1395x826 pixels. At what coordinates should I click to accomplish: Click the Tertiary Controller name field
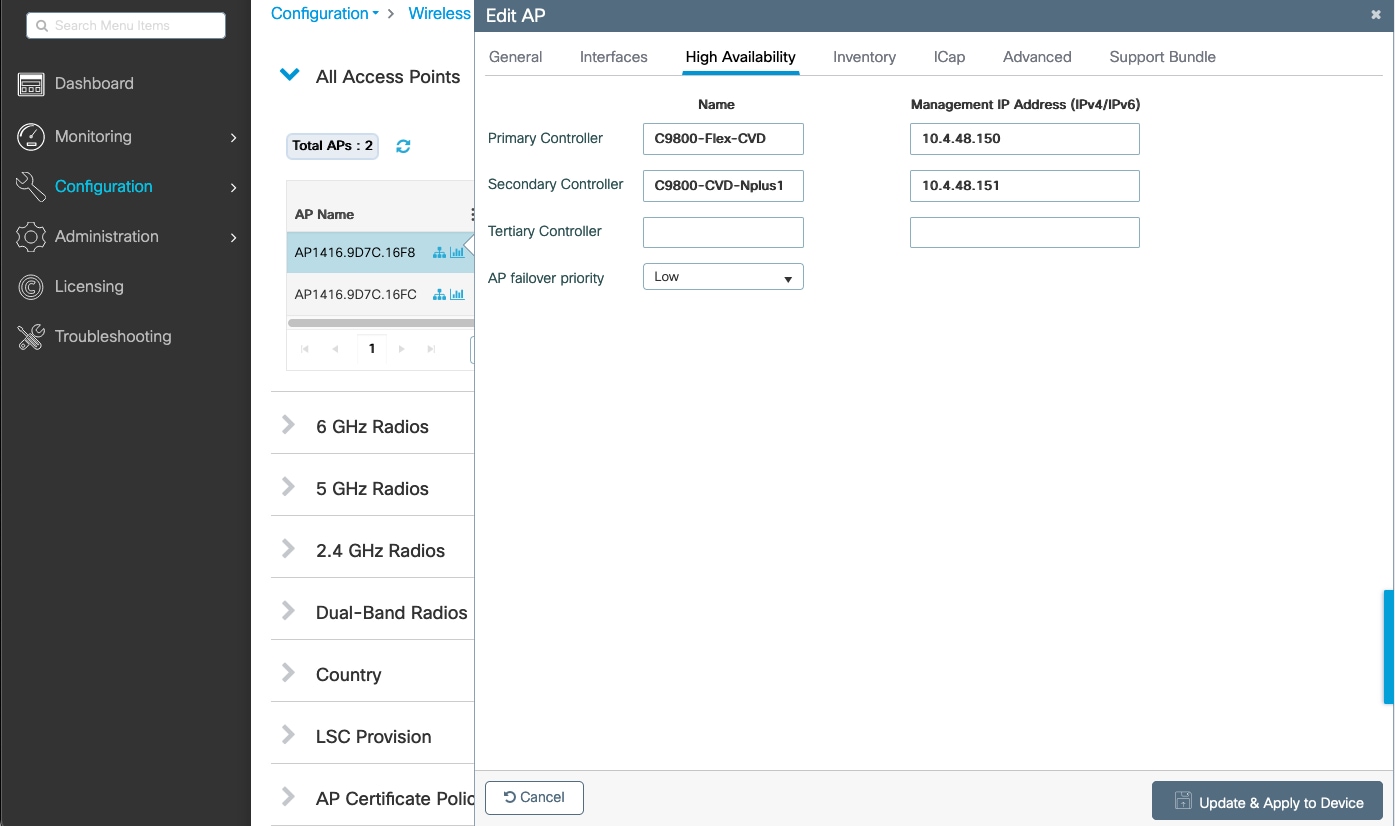(x=723, y=232)
